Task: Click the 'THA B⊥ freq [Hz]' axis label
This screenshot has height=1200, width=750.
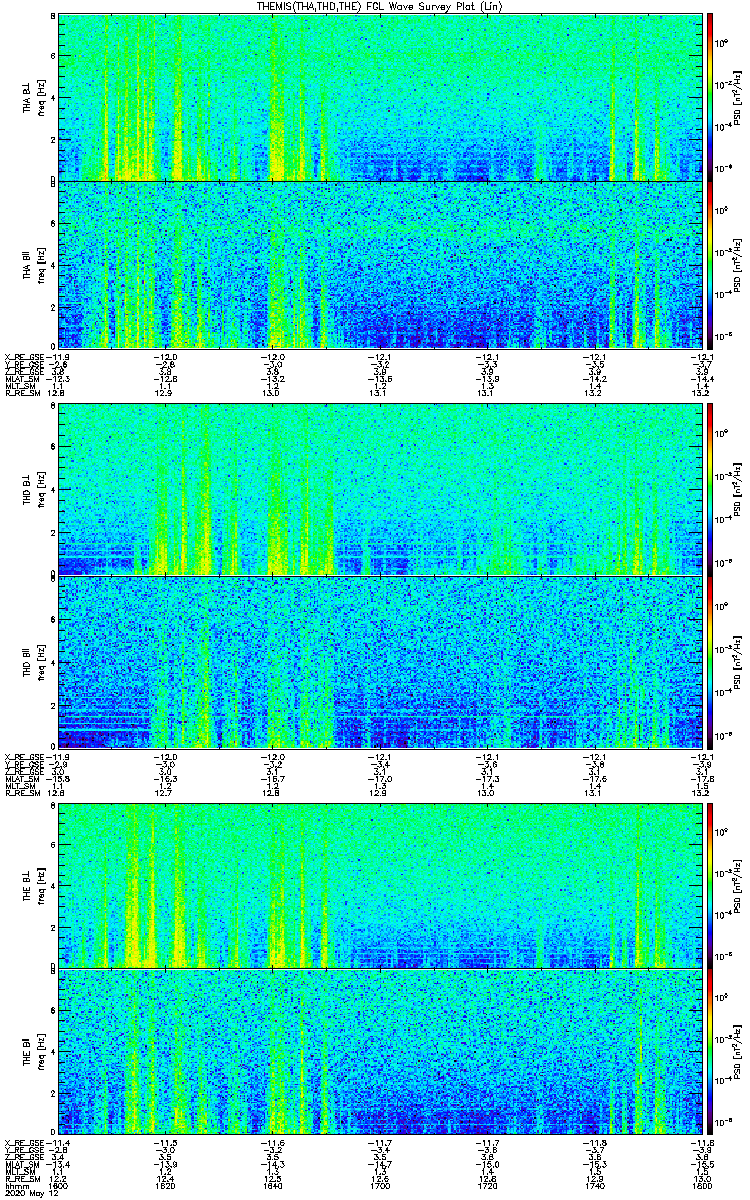Action: tap(33, 97)
